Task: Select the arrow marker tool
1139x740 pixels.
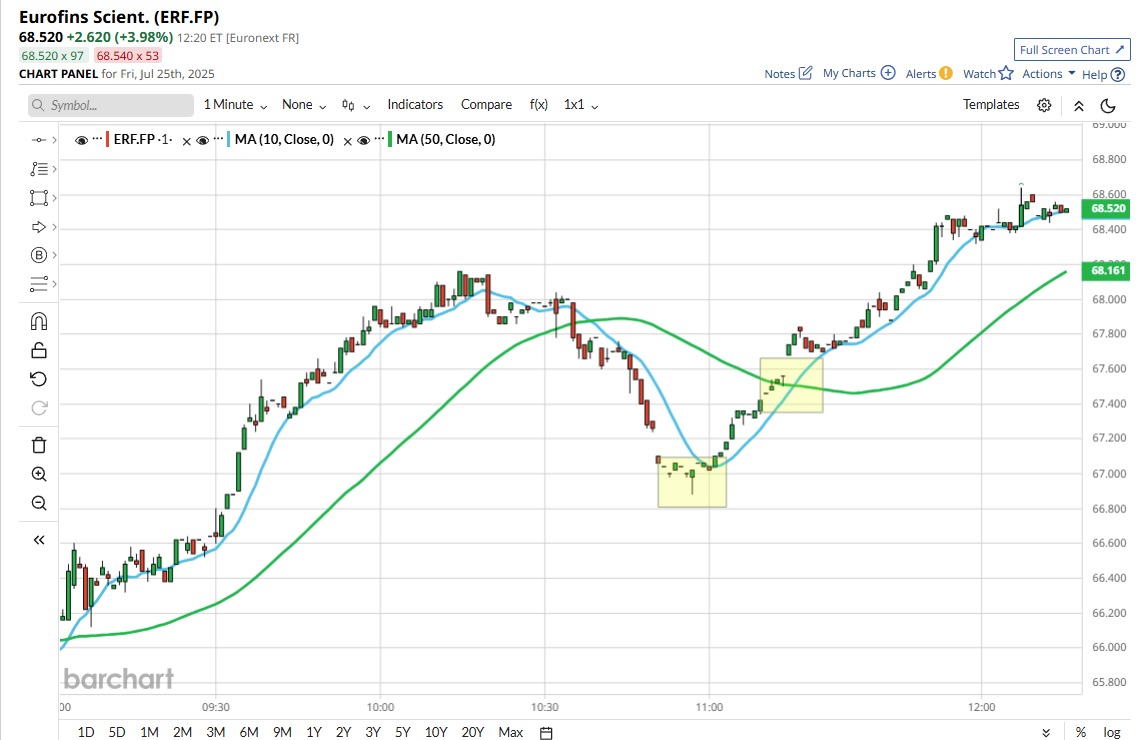Action: coord(38,227)
